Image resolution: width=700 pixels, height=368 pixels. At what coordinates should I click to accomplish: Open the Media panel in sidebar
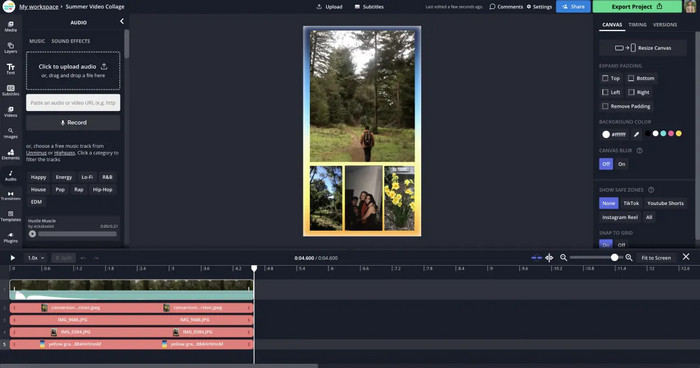click(x=11, y=26)
